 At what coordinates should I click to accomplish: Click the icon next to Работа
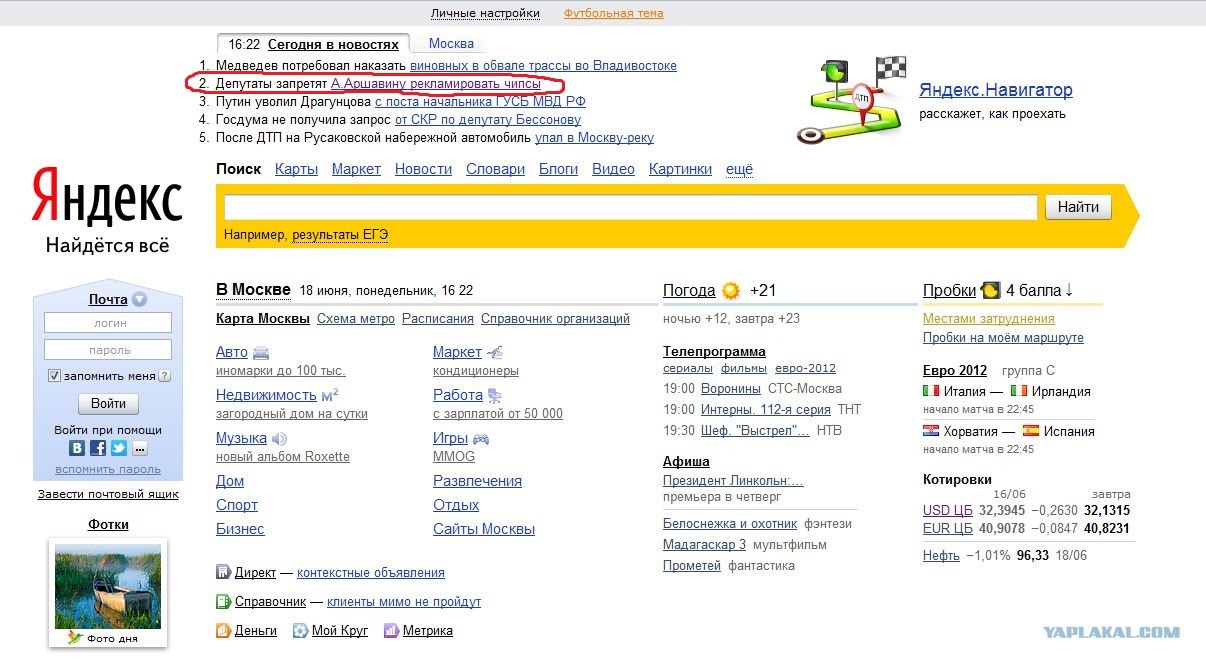(x=496, y=395)
